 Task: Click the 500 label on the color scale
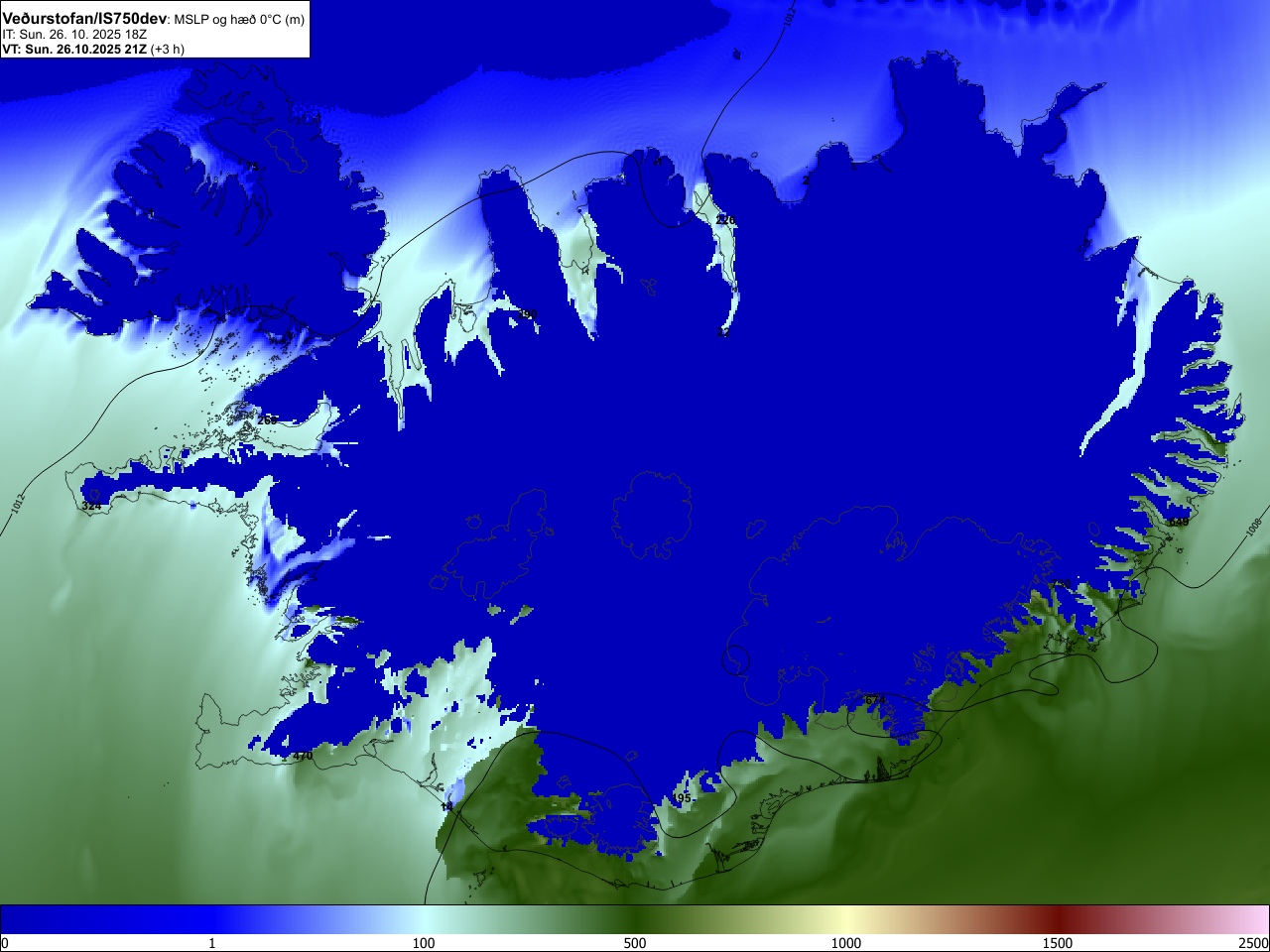[635, 943]
